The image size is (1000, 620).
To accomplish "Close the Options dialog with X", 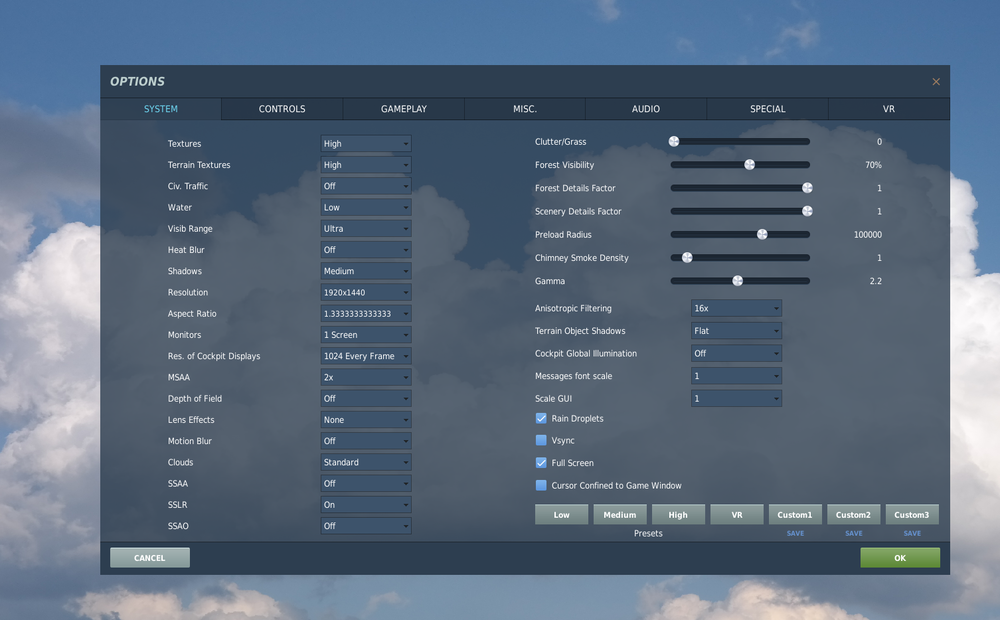I will tap(936, 82).
